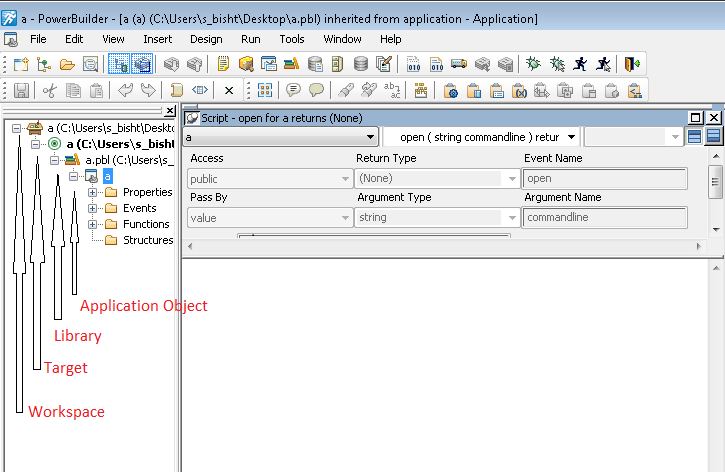Expand the Functions folder node

pyautogui.click(x=92, y=225)
